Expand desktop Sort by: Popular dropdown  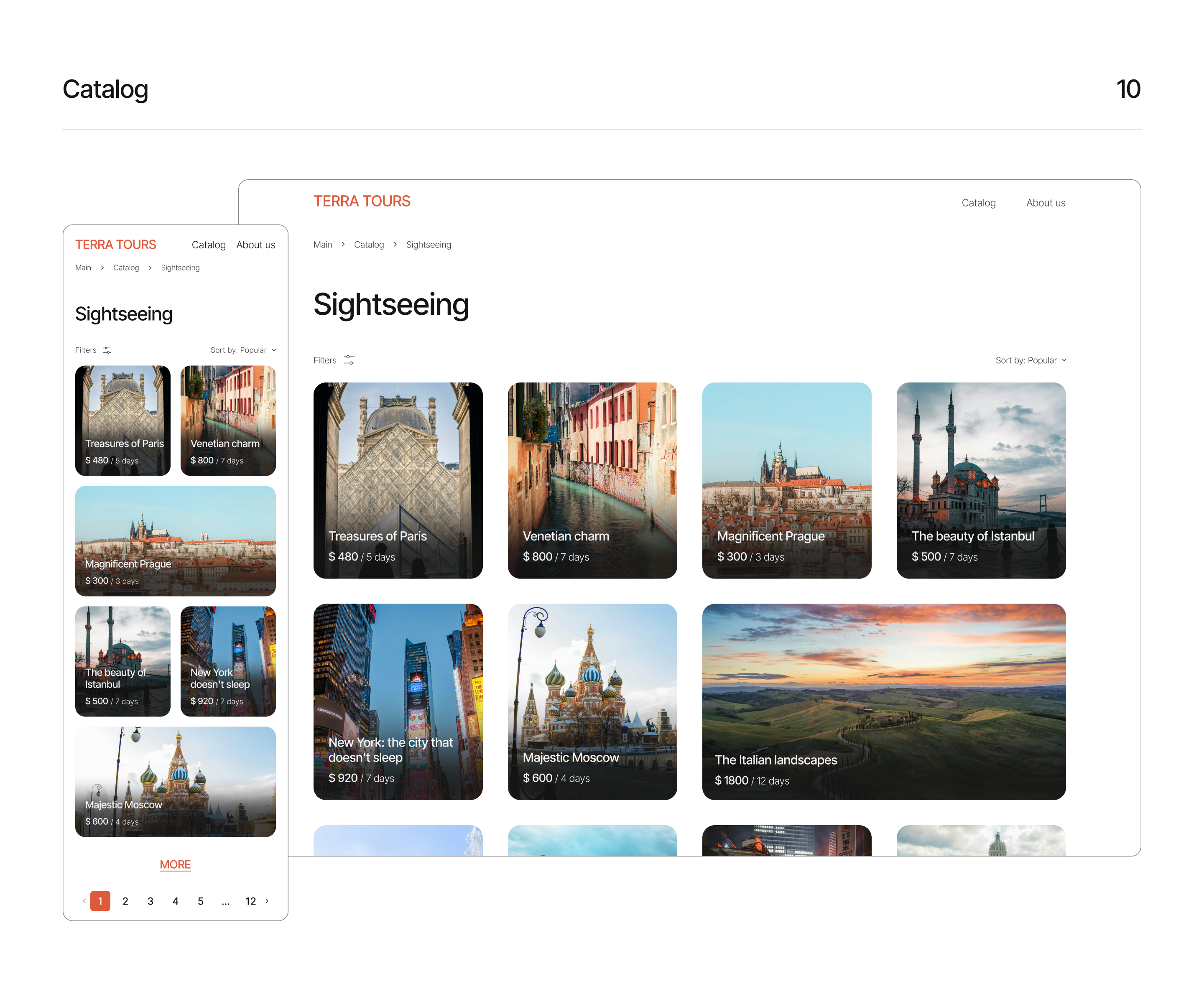(x=1031, y=360)
